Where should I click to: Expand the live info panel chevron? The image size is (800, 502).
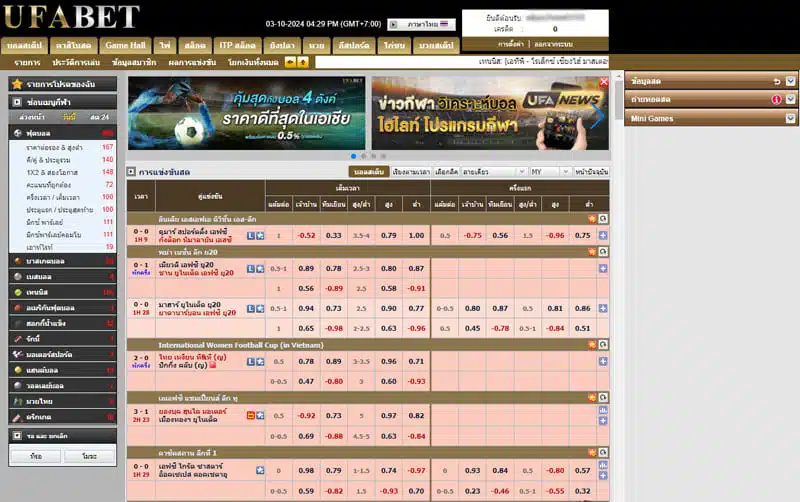tap(790, 81)
